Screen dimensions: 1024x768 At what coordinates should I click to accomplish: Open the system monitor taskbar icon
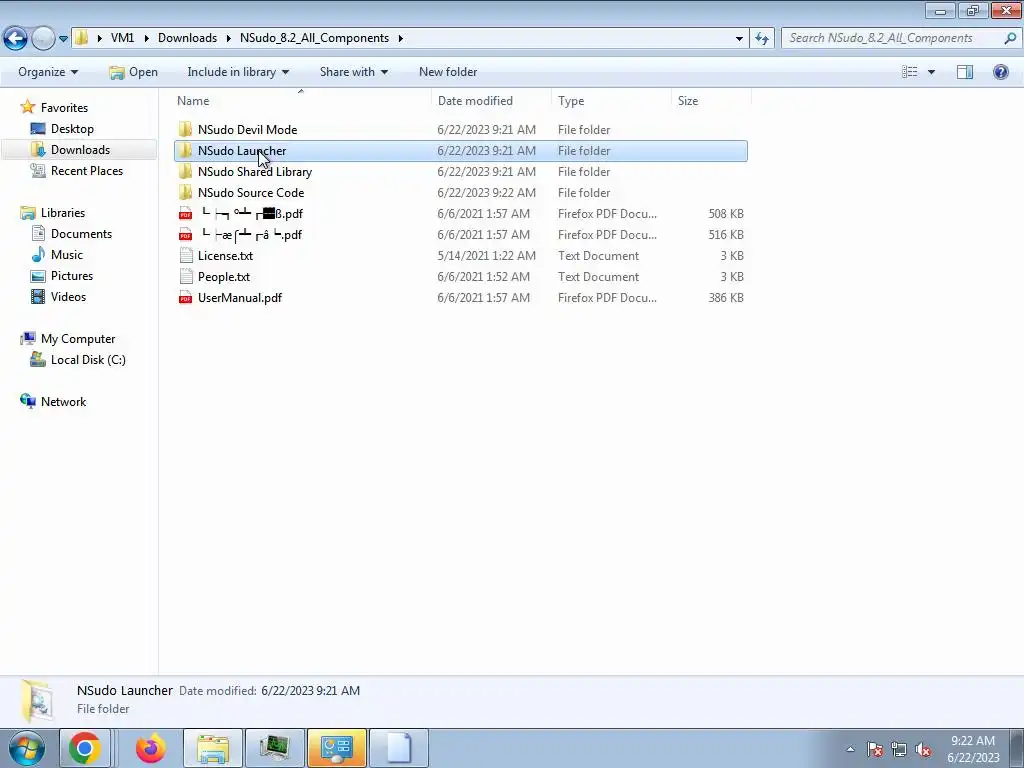275,748
